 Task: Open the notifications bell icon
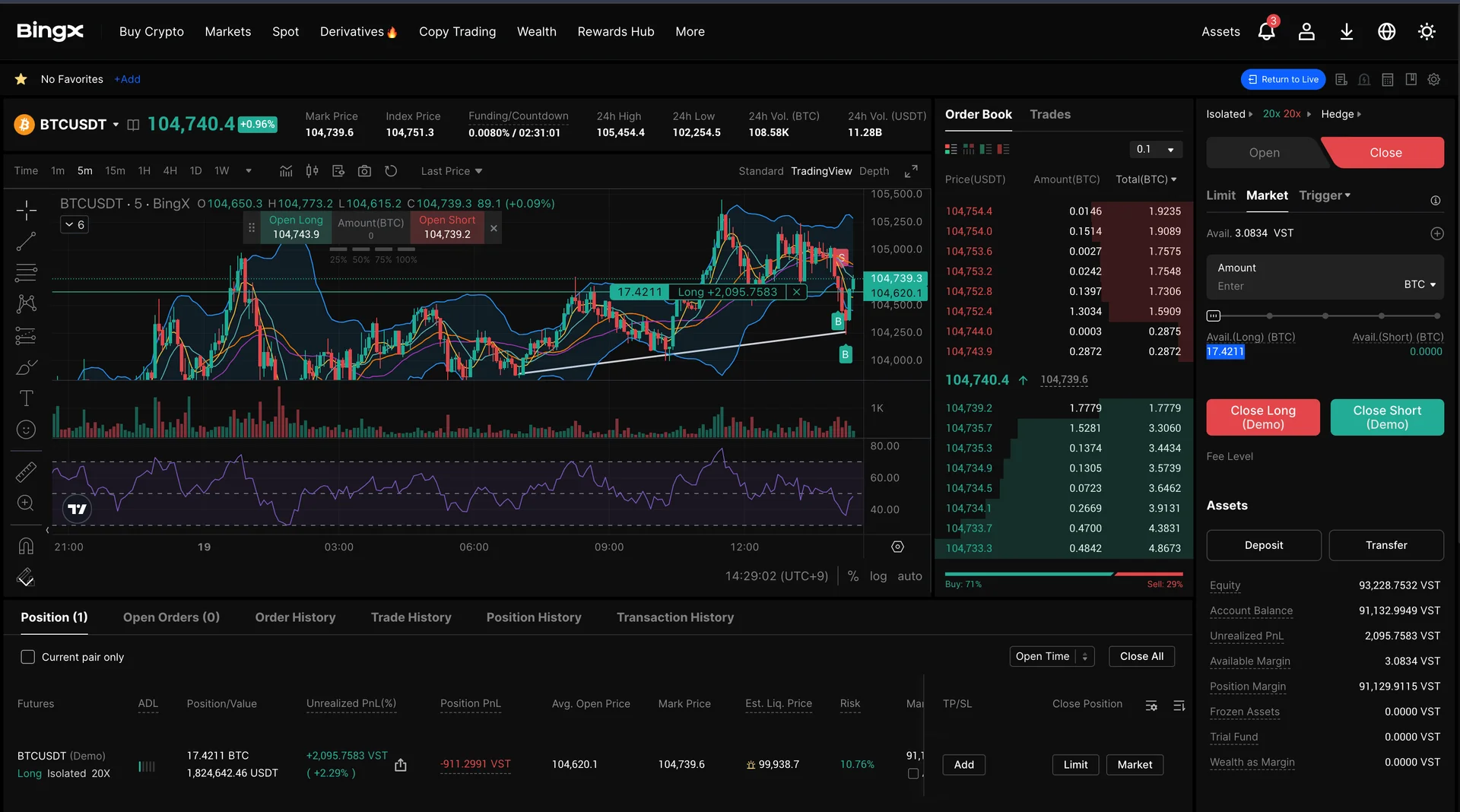1266,32
